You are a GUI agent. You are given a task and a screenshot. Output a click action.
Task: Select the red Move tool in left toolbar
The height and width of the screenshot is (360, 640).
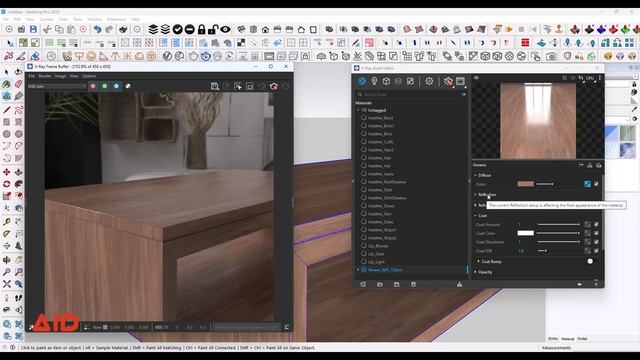tap(7, 172)
